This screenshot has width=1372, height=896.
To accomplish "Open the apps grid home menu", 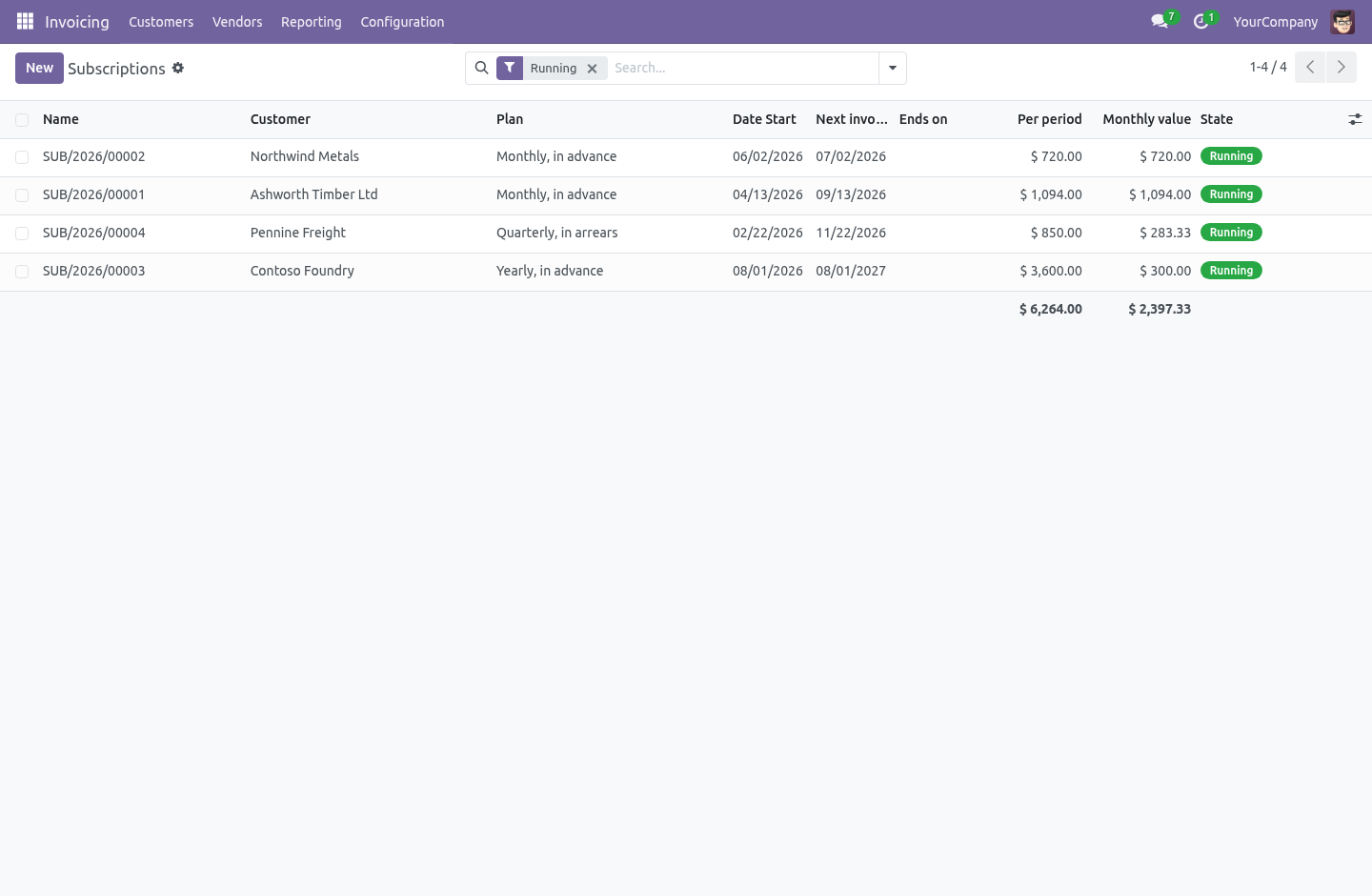I will [25, 21].
